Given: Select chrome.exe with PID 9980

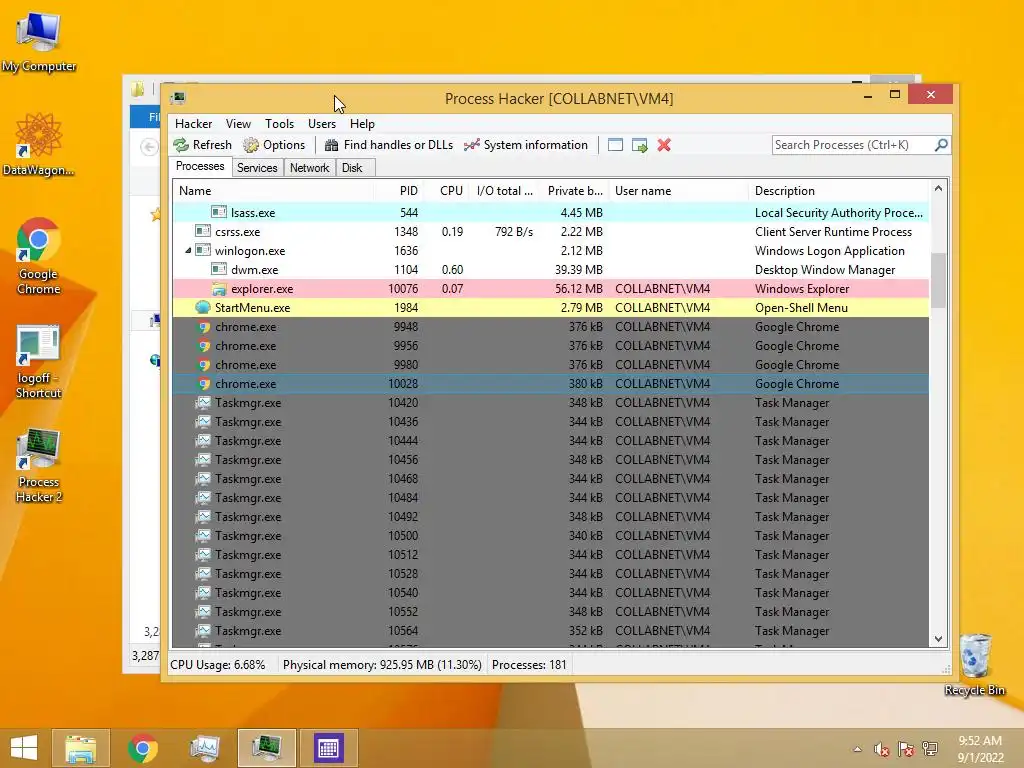Looking at the screenshot, I should point(551,365).
